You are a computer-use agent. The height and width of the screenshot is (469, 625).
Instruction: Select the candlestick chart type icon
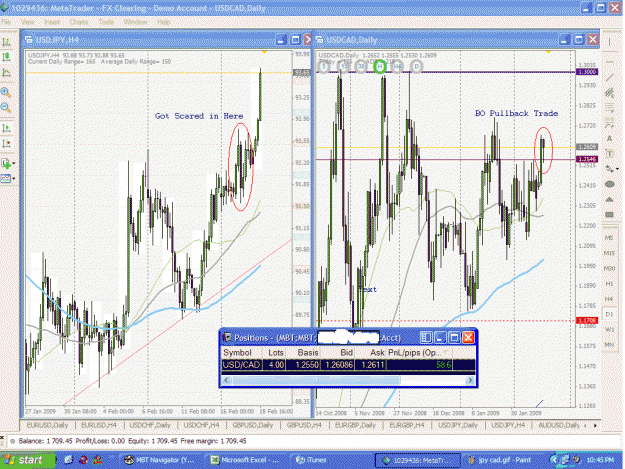(x=6, y=57)
